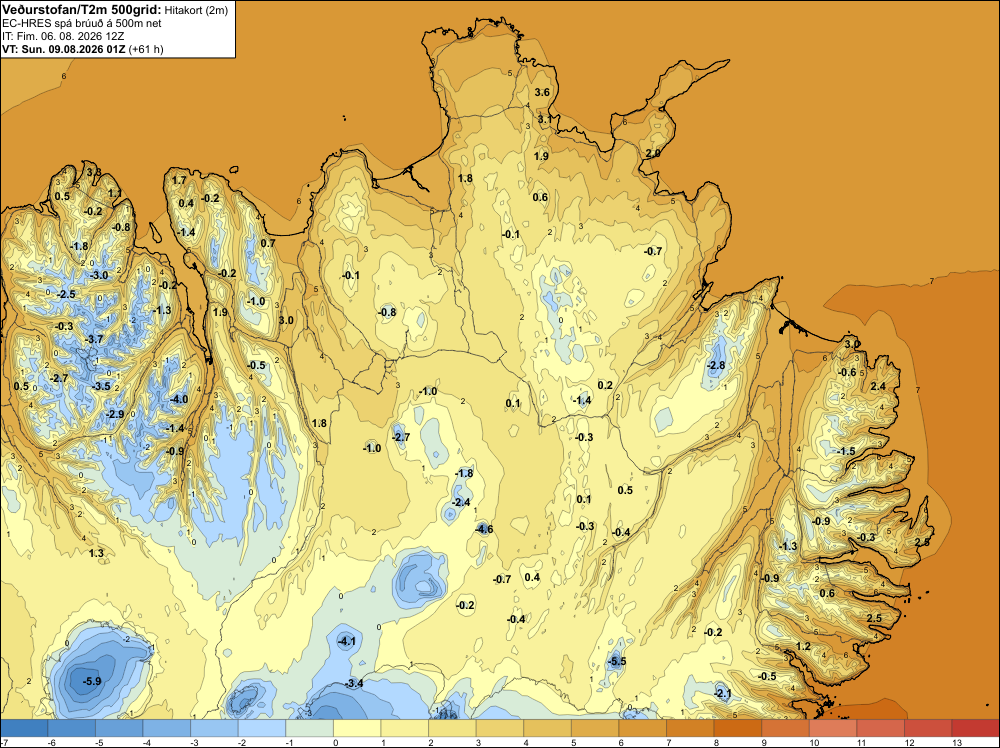Viewport: 1000px width, 748px height.
Task: Click the line 'EC-HRES spá brúuð á 500m net'
Action: 82,24
